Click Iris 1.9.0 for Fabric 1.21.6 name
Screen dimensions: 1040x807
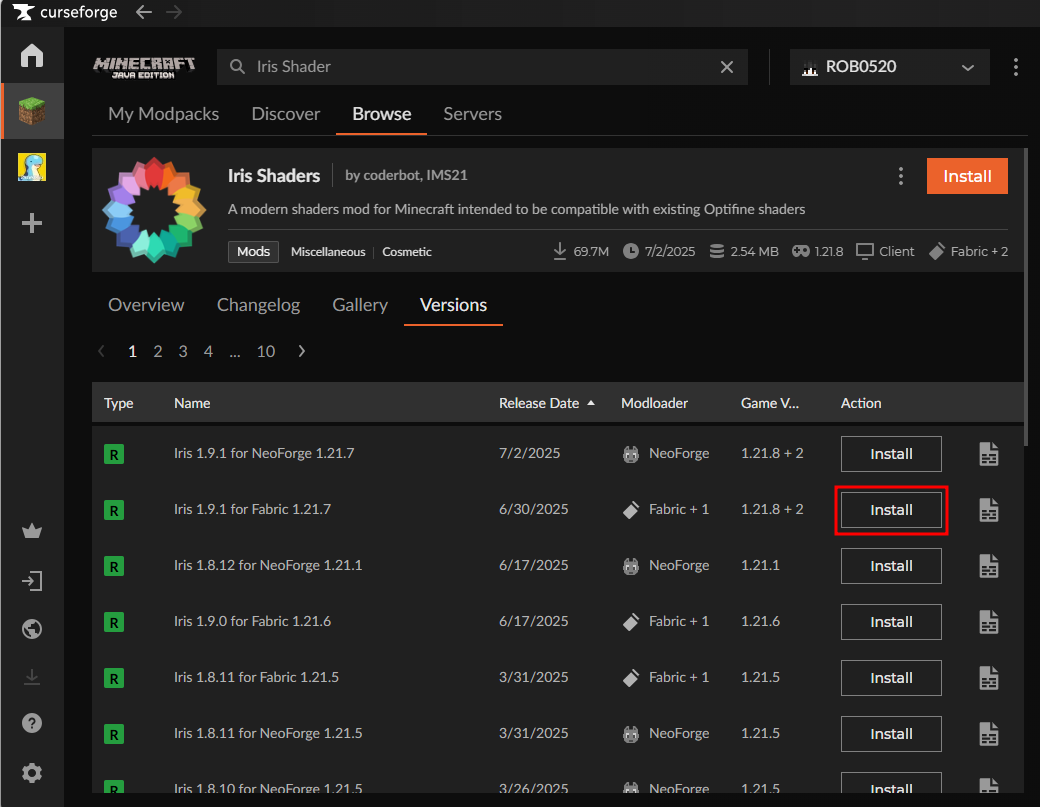(x=252, y=621)
